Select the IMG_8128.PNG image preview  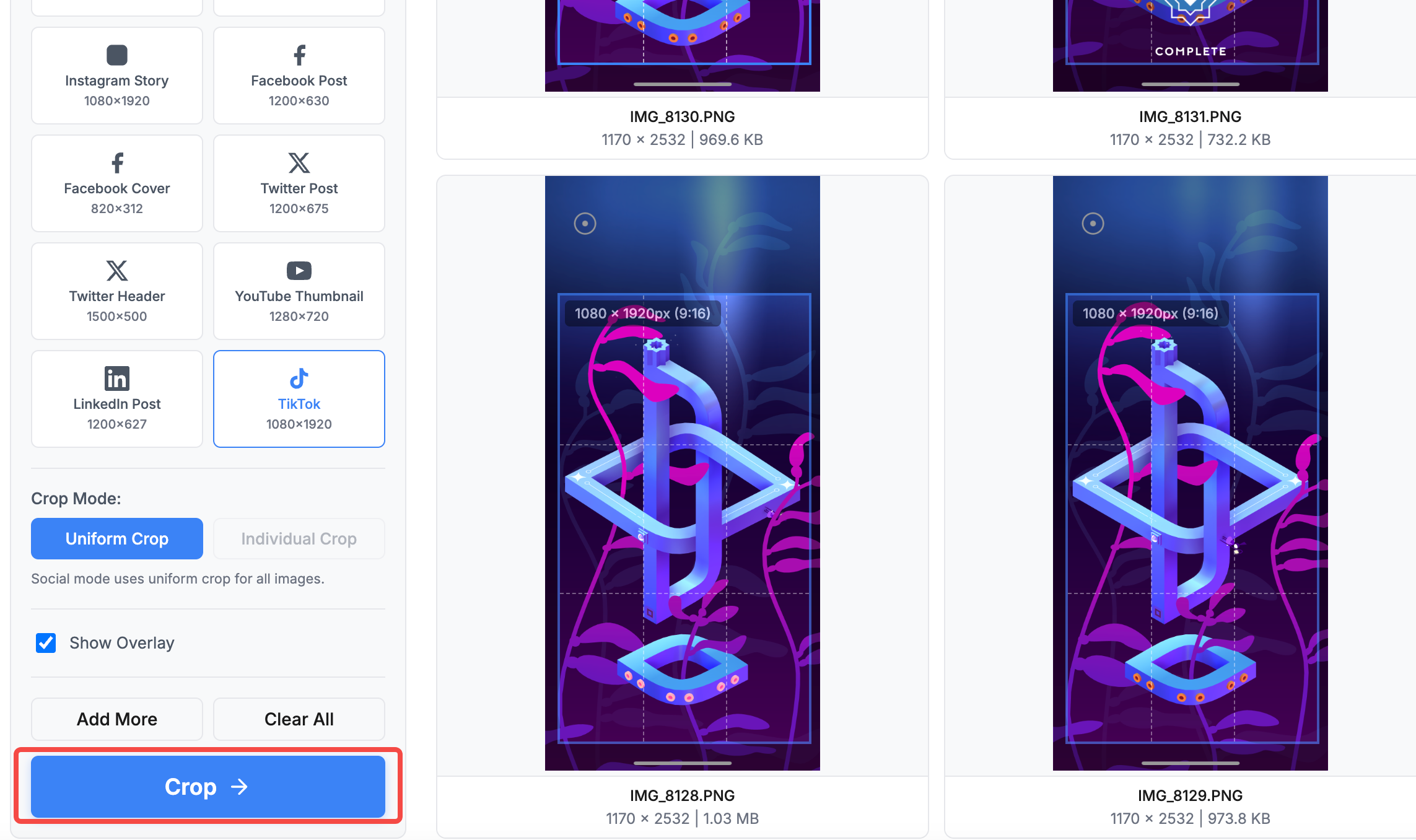683,473
